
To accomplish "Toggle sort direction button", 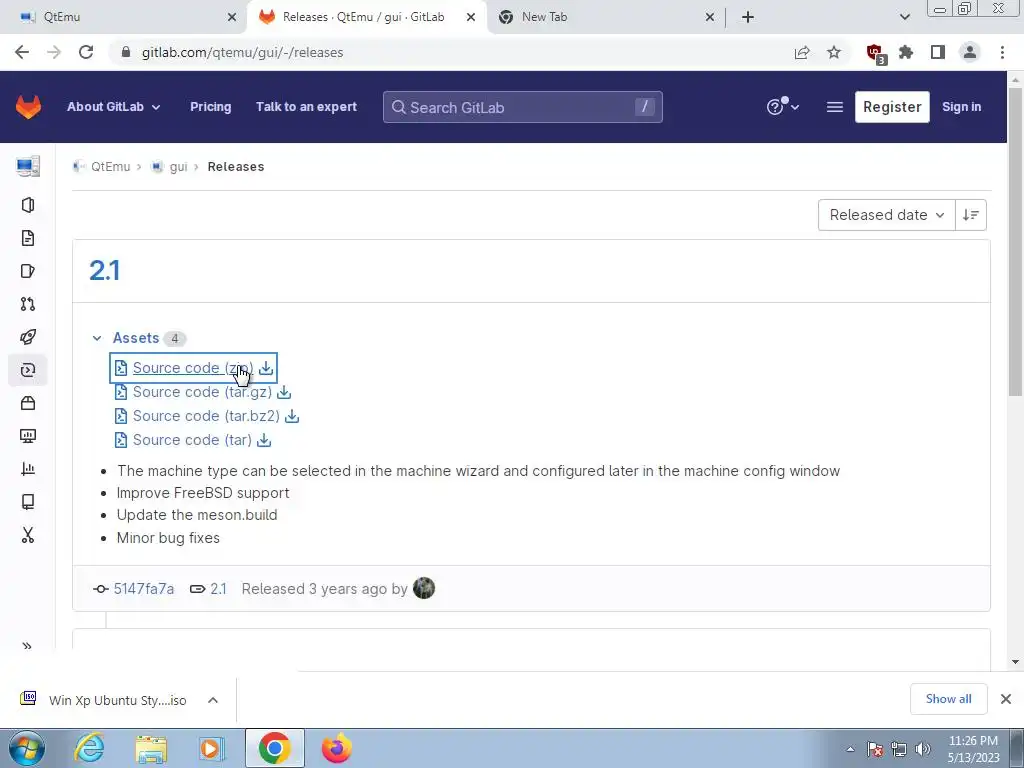I will (970, 215).
